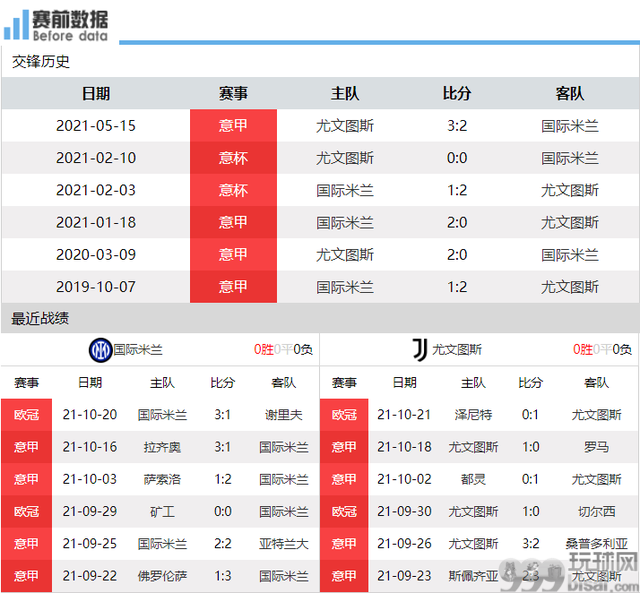Click the 意甲 cell for 21-09-22
640x593 pixels.
click(27, 576)
